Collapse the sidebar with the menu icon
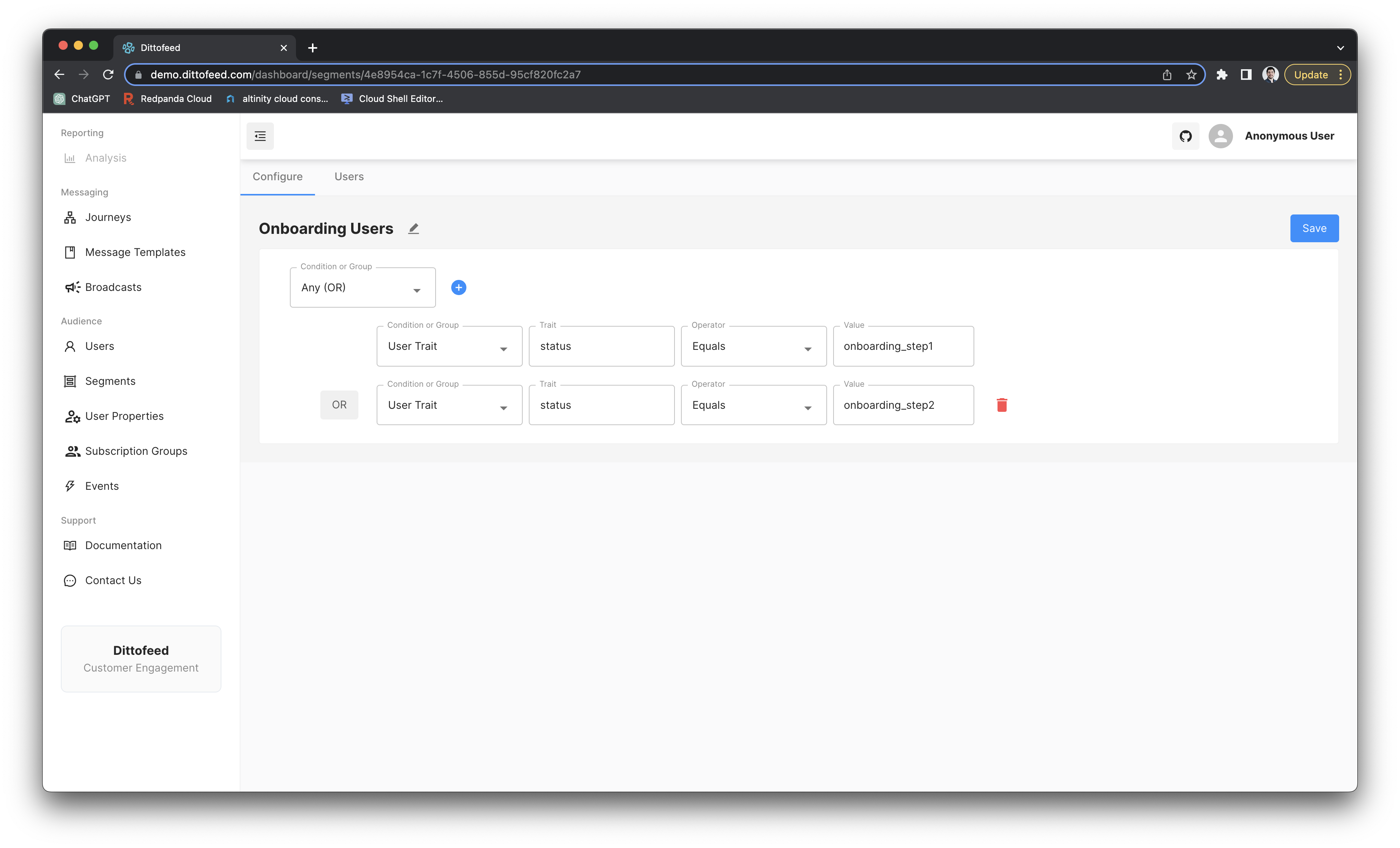The height and width of the screenshot is (848, 1400). (260, 136)
